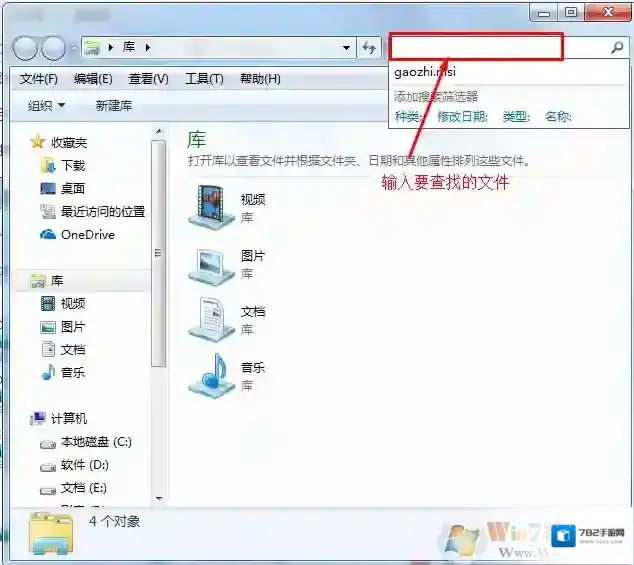634x565 pixels.
Task: Select 下载 label in navigation pane
Action: click(x=73, y=165)
